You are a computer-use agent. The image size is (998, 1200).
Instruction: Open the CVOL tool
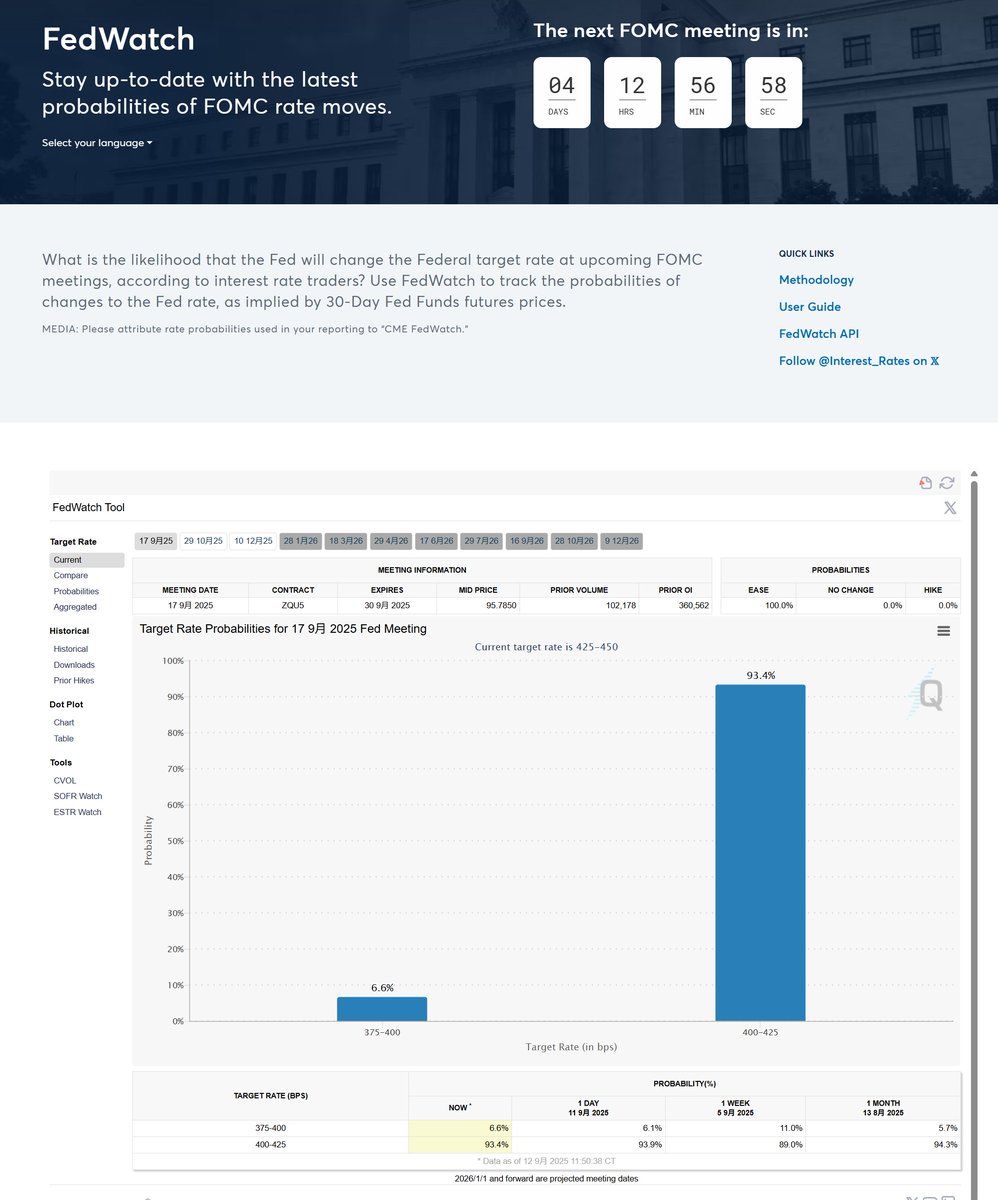point(65,781)
